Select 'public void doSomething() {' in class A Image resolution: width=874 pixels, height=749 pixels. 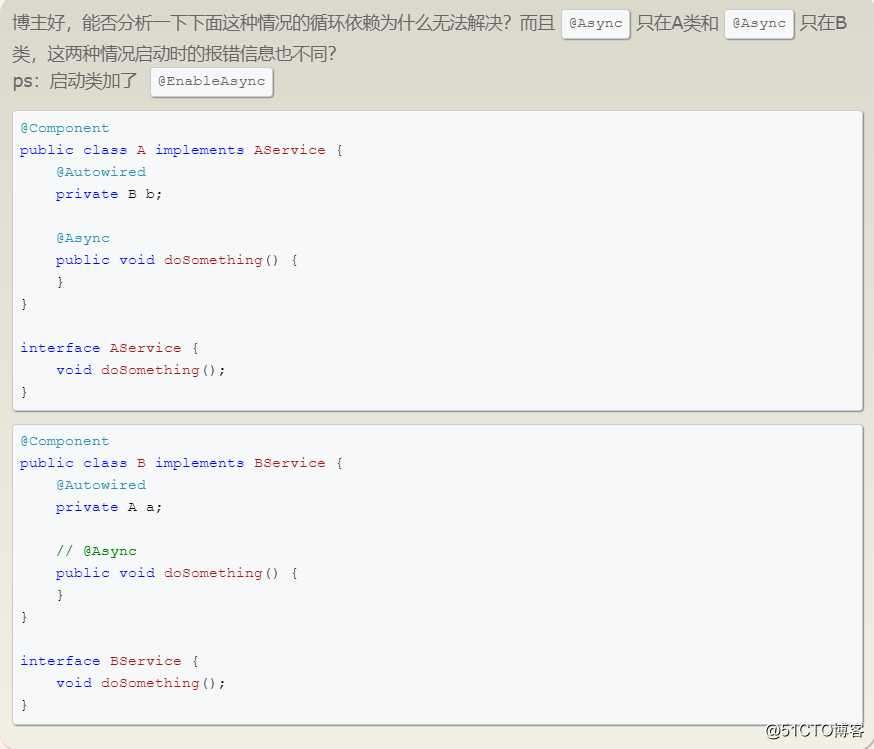coord(177,260)
